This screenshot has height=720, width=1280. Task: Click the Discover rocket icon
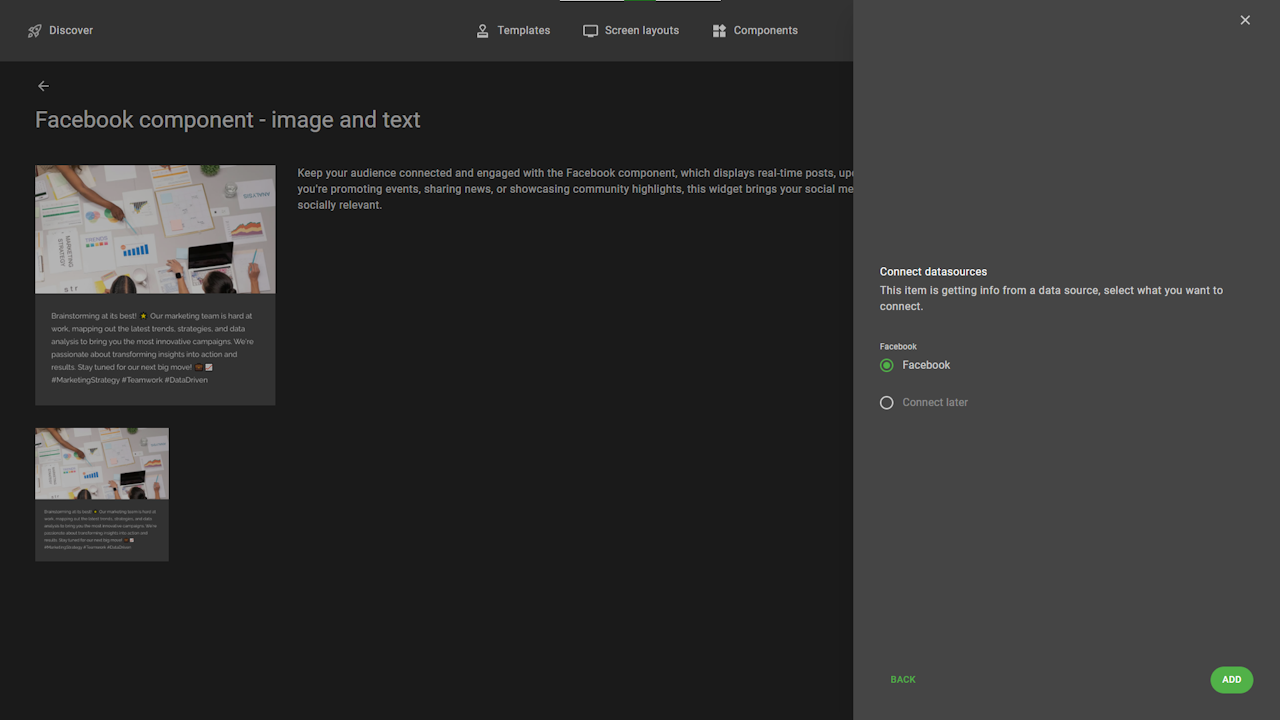(35, 31)
